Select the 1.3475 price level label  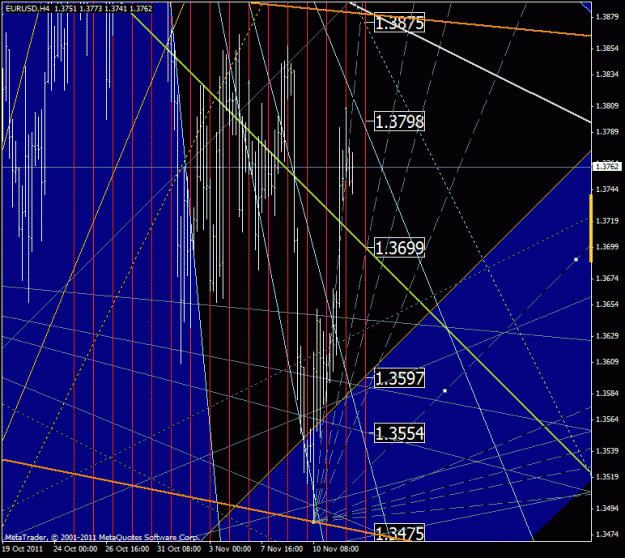tap(399, 533)
